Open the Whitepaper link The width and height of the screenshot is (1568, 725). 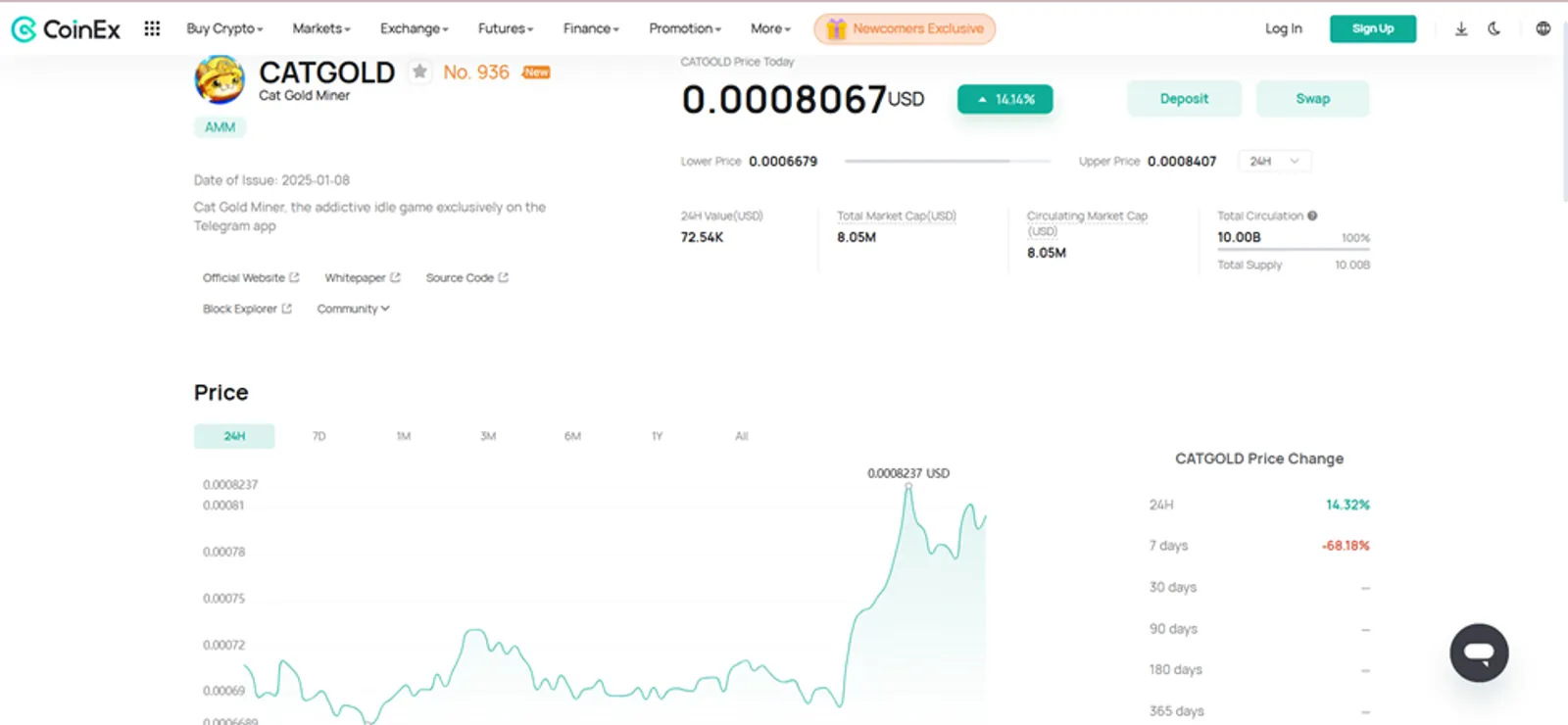click(x=363, y=278)
